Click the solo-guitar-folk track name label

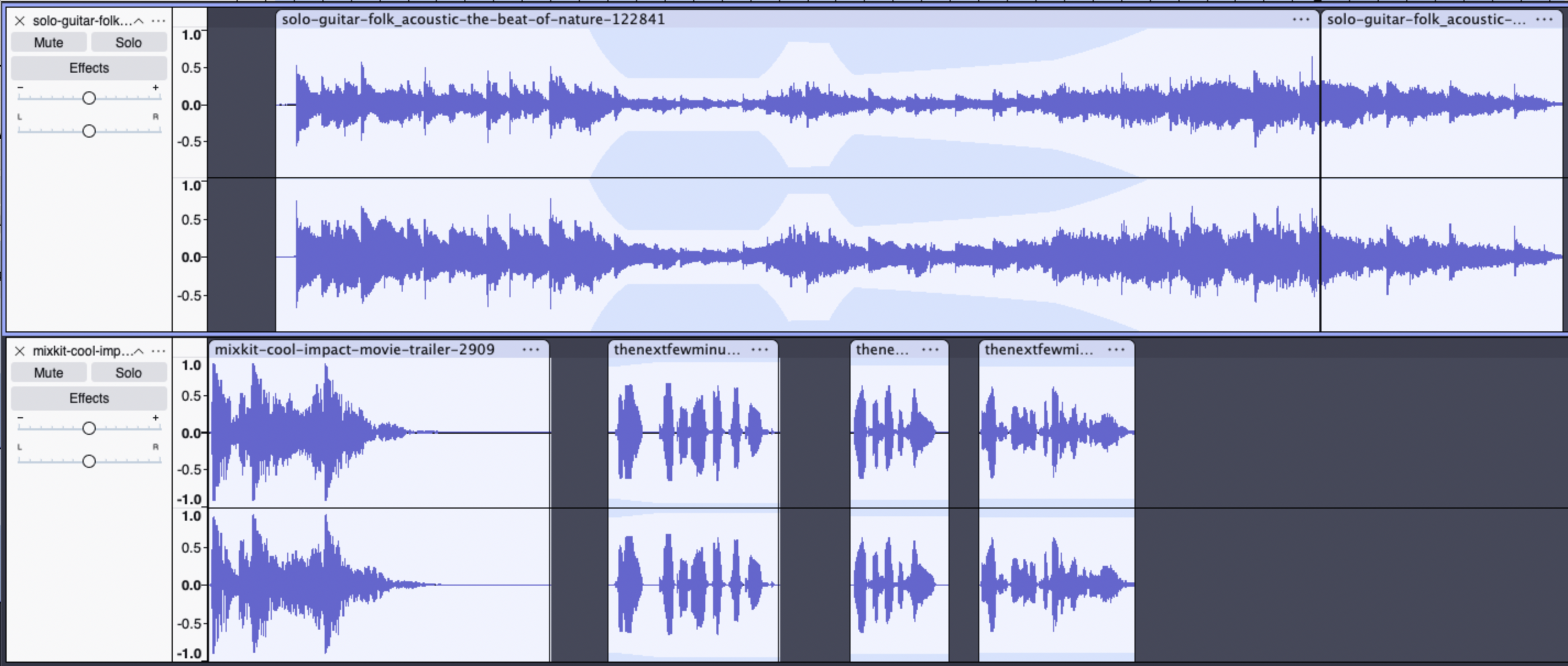pos(81,21)
